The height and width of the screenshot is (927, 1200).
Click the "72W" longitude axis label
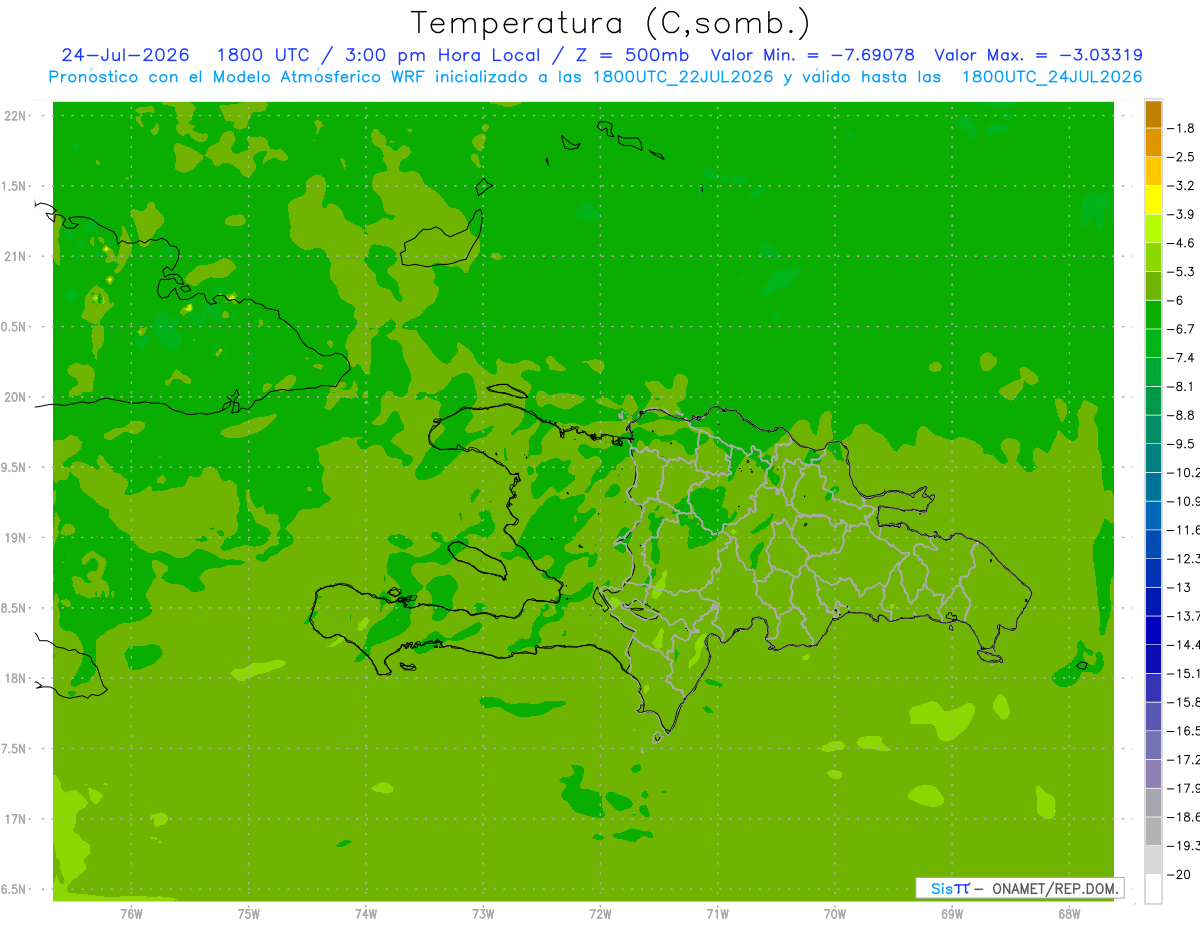[601, 913]
